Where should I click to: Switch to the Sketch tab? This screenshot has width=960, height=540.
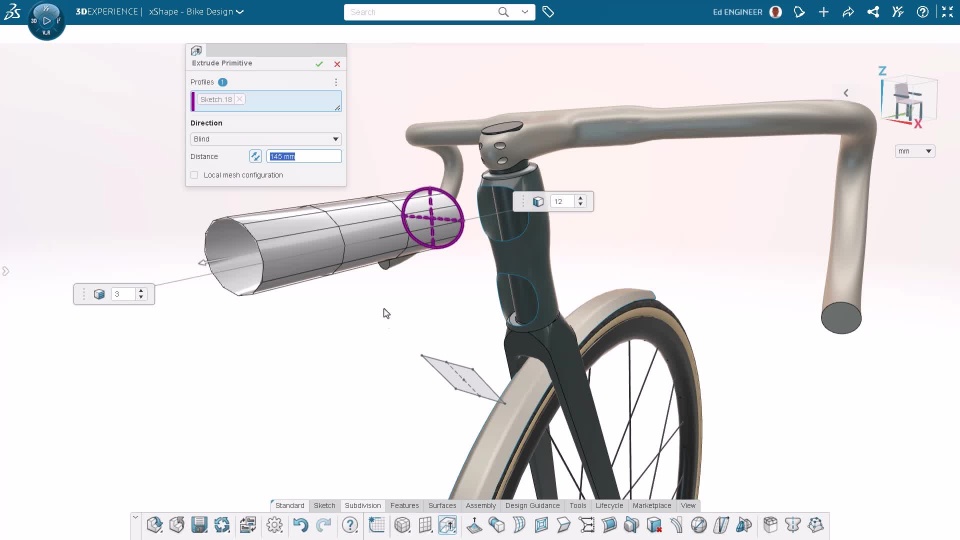click(x=324, y=506)
